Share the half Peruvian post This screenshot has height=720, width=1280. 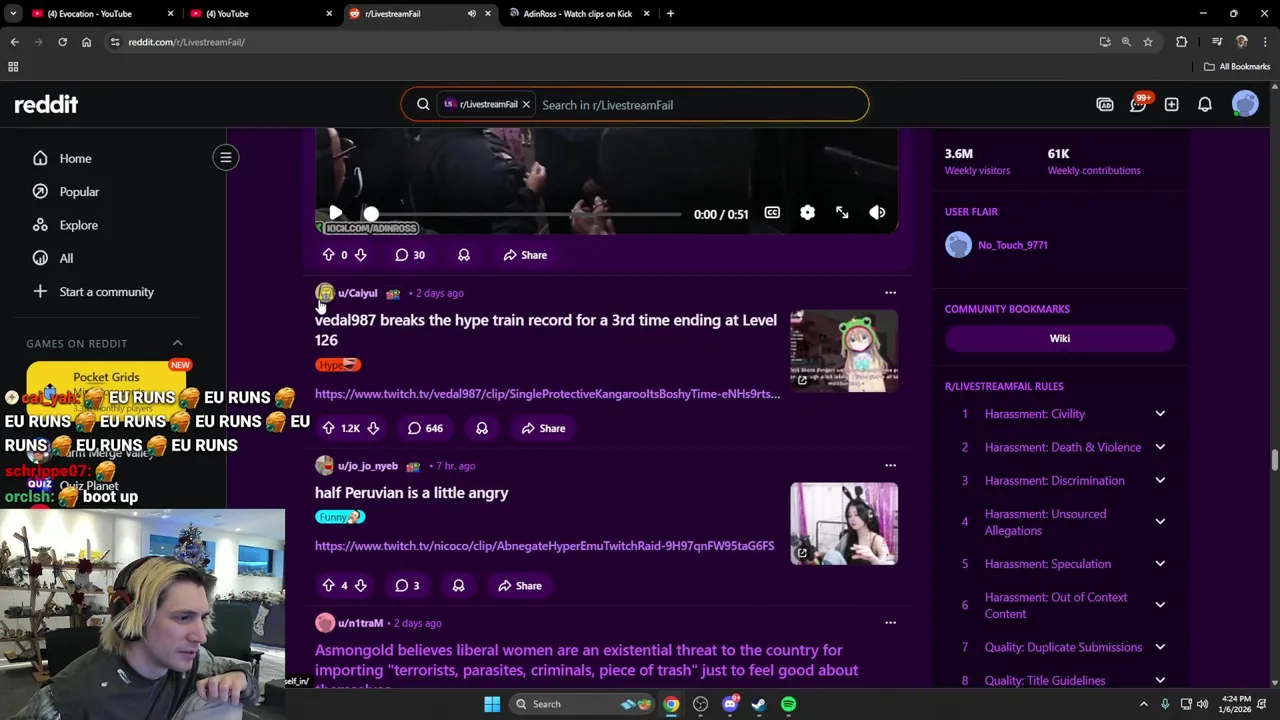(x=520, y=586)
